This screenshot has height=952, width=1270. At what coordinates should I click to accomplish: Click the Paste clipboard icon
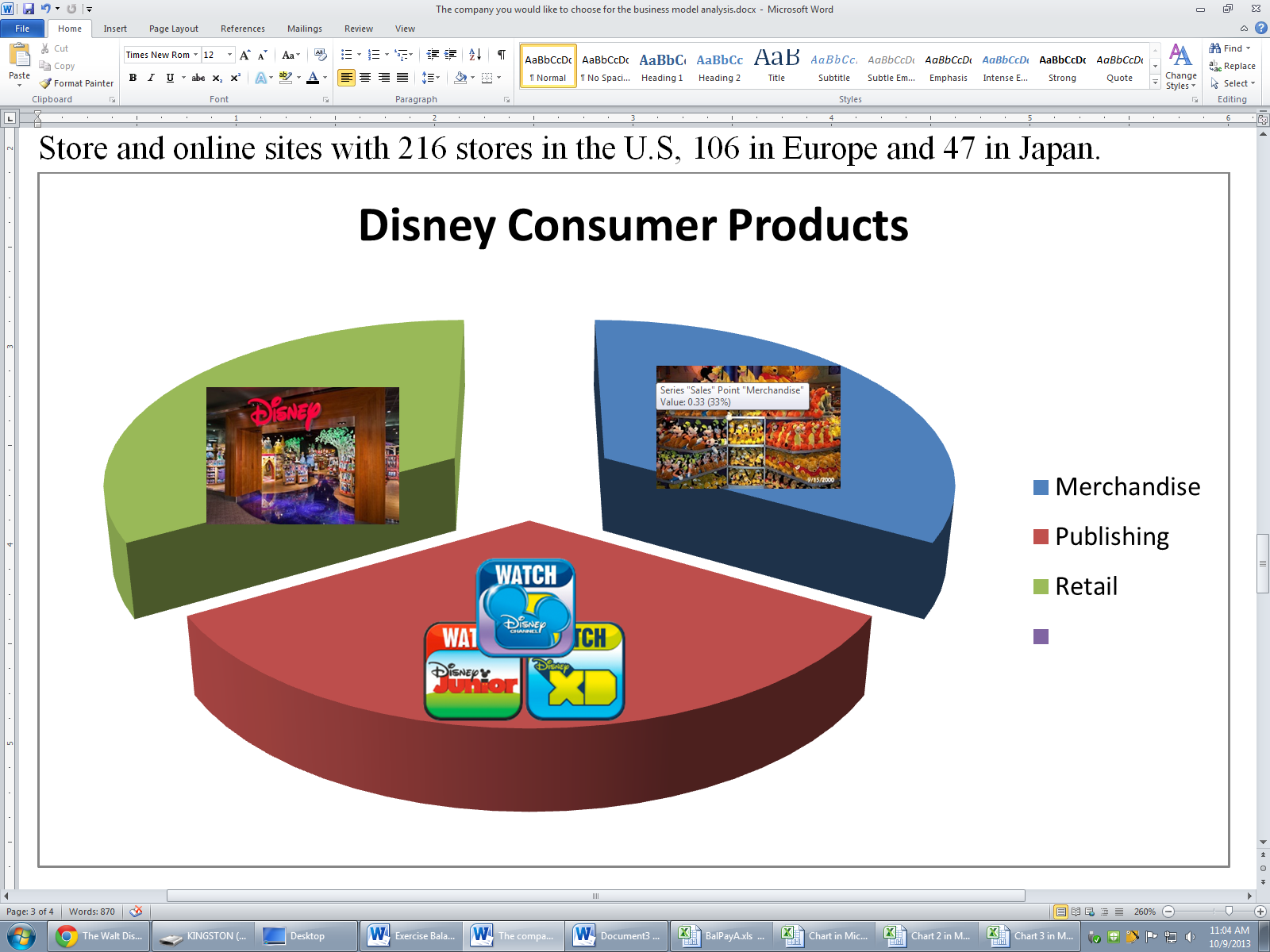19,57
